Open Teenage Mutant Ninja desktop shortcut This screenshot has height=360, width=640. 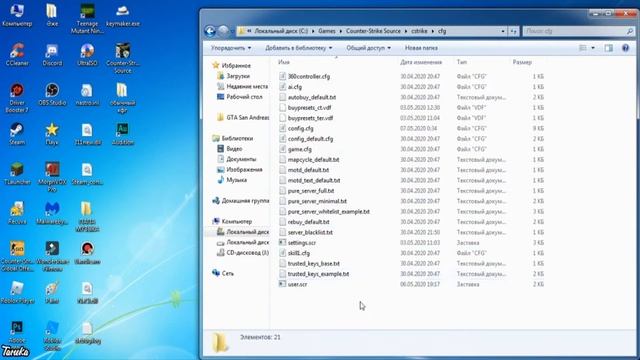pos(87,19)
